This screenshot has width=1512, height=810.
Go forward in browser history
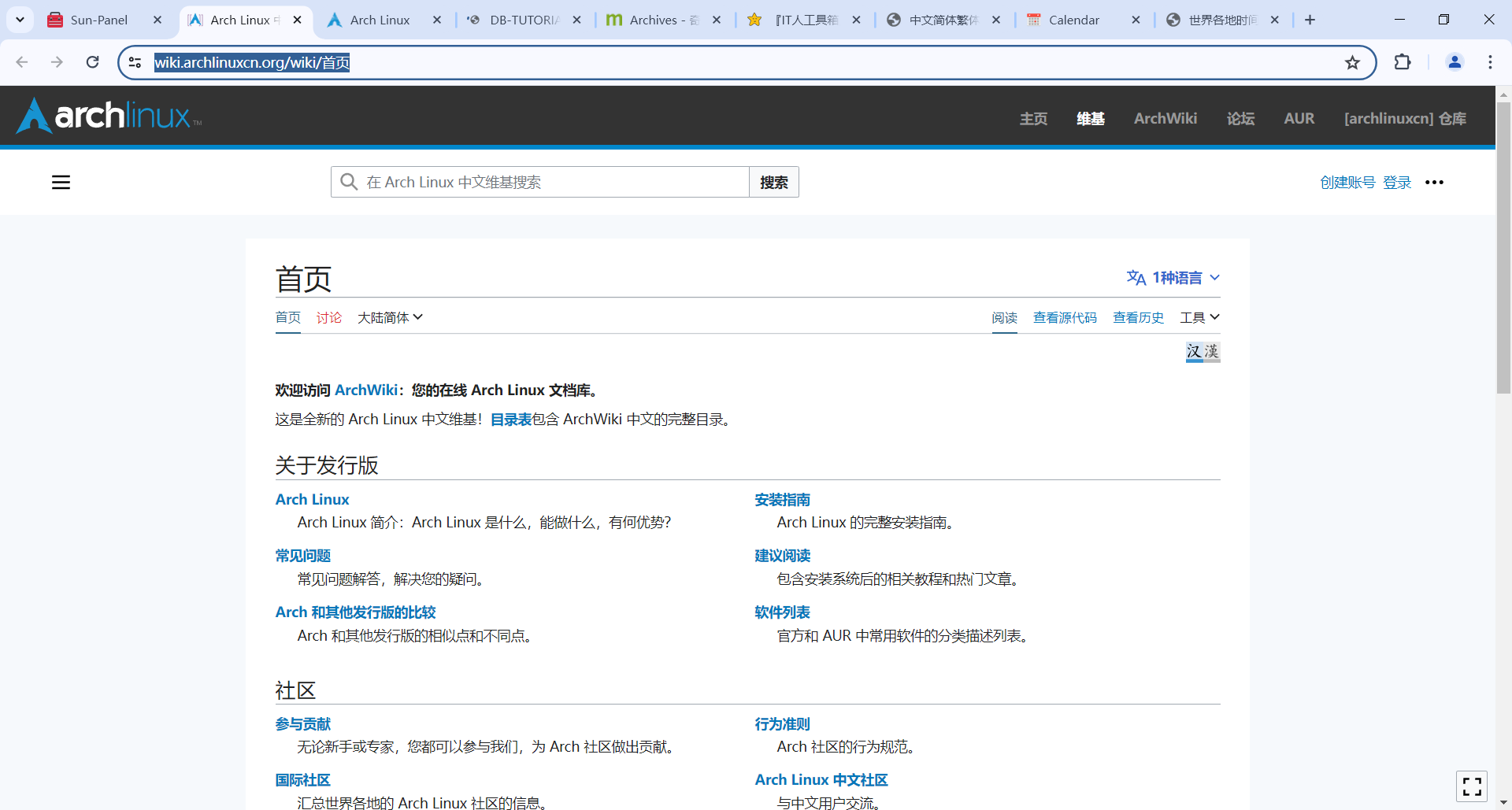pyautogui.click(x=57, y=62)
